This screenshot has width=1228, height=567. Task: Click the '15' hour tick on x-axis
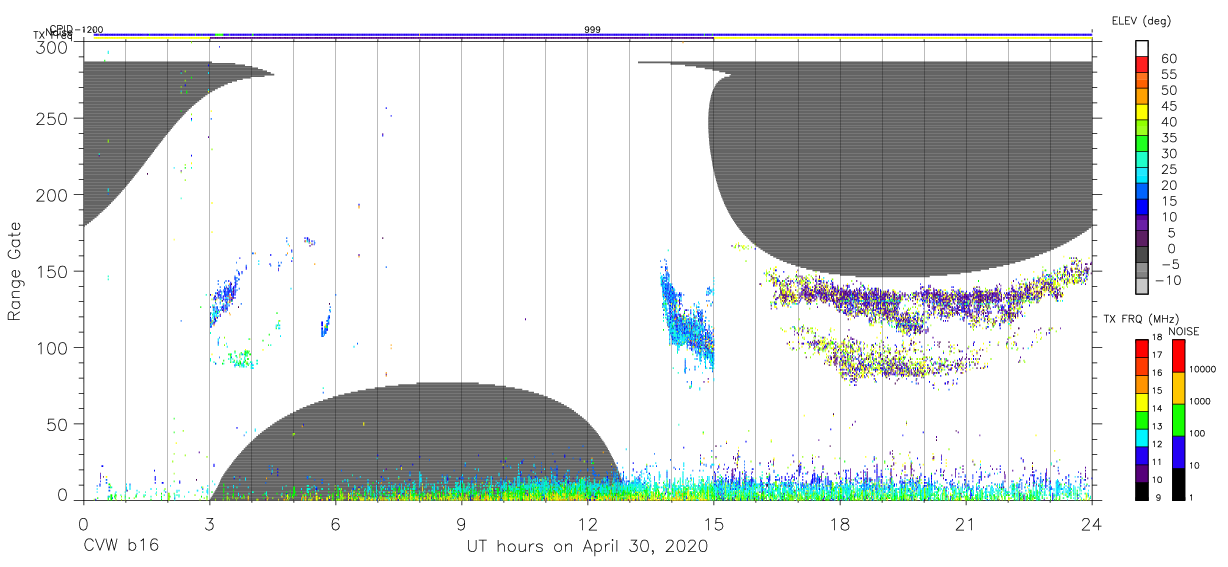tap(714, 524)
